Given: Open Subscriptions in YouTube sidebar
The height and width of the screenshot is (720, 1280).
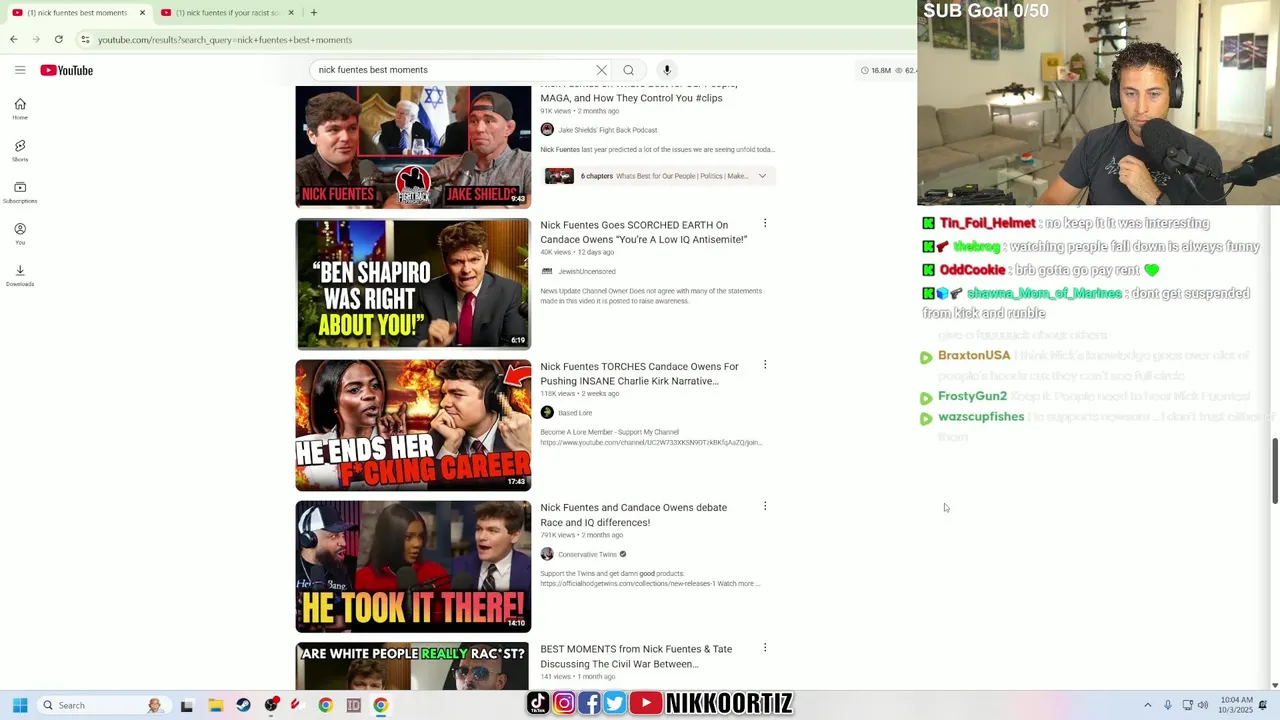Looking at the screenshot, I should [x=20, y=192].
